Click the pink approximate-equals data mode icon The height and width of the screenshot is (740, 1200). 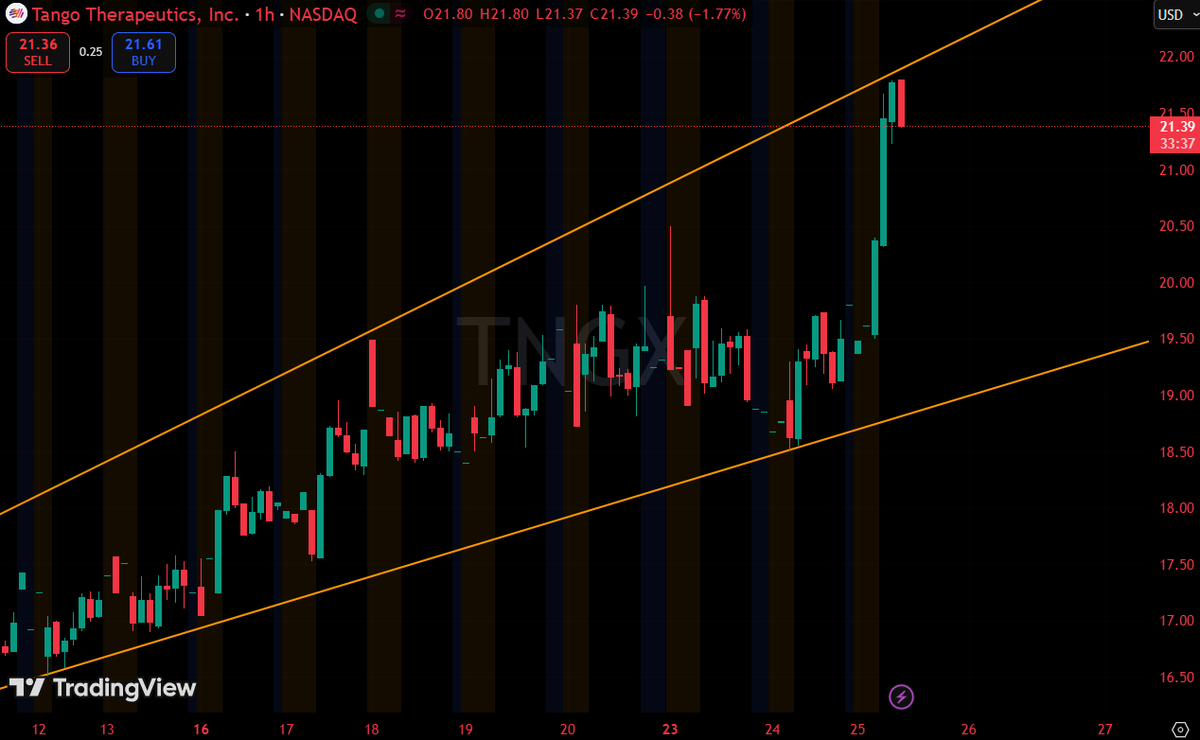(400, 14)
